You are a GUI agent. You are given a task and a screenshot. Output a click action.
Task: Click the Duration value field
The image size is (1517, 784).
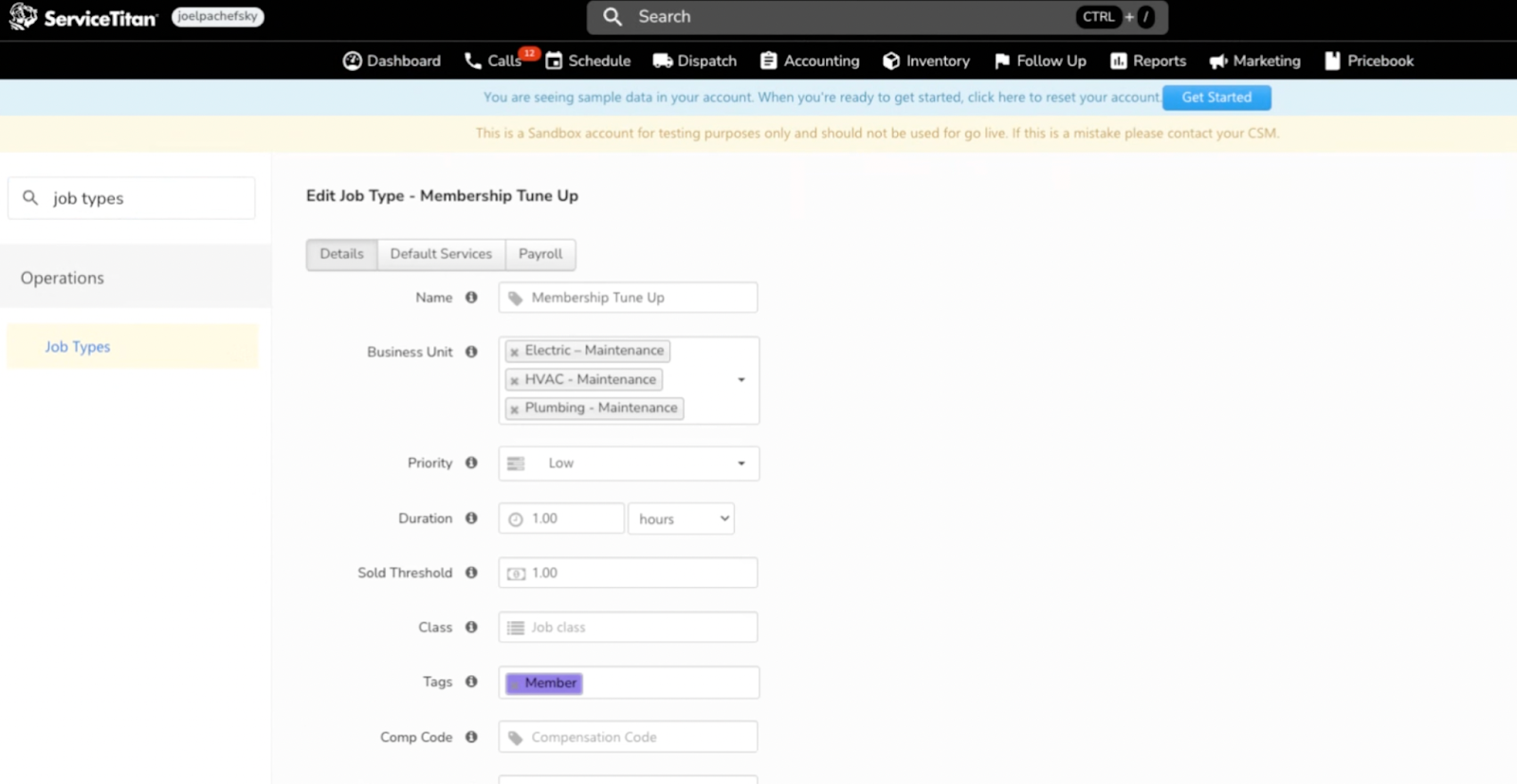pyautogui.click(x=561, y=519)
